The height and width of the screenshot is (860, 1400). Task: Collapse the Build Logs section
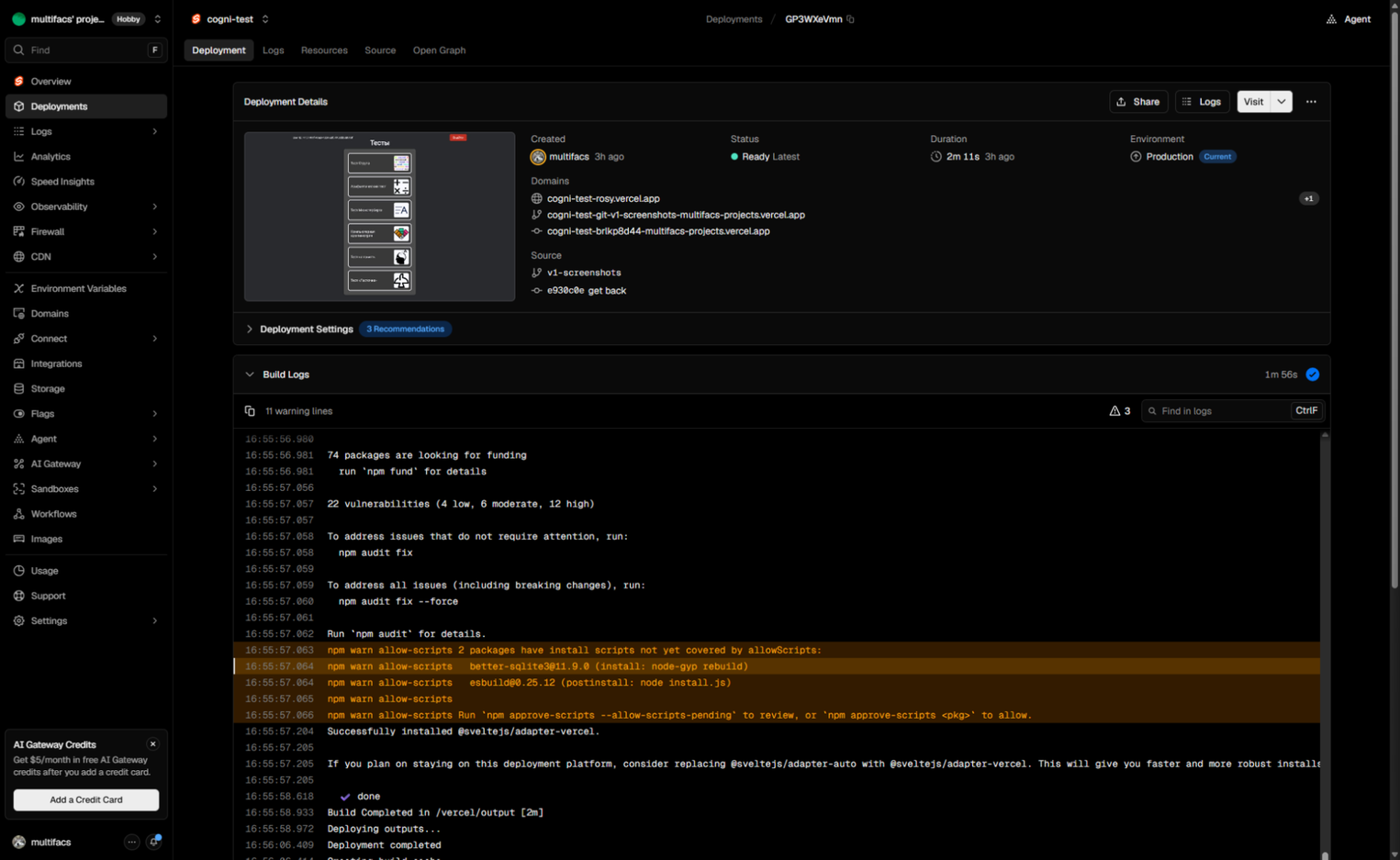click(250, 374)
